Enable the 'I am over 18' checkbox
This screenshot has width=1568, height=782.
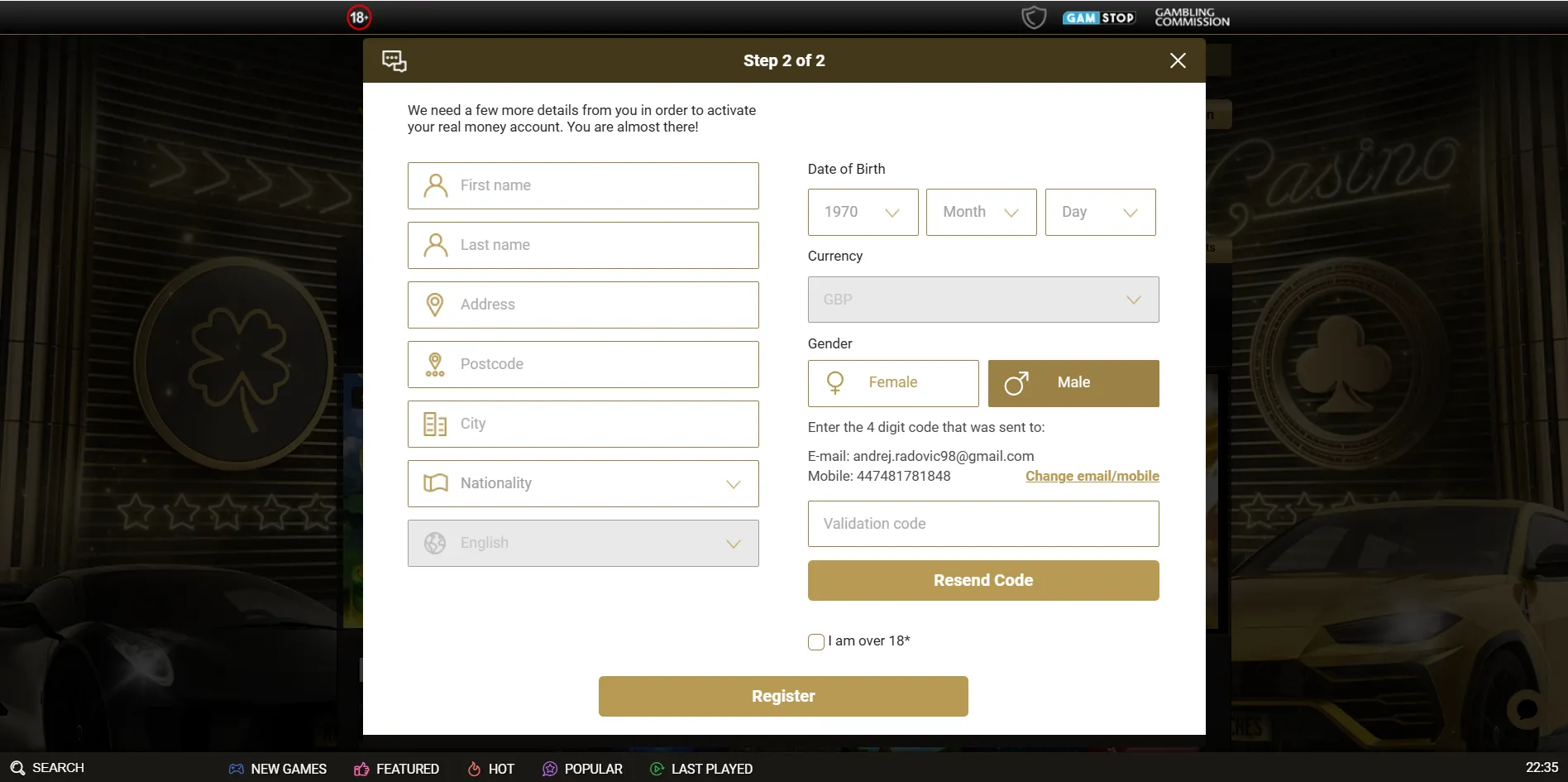point(815,641)
